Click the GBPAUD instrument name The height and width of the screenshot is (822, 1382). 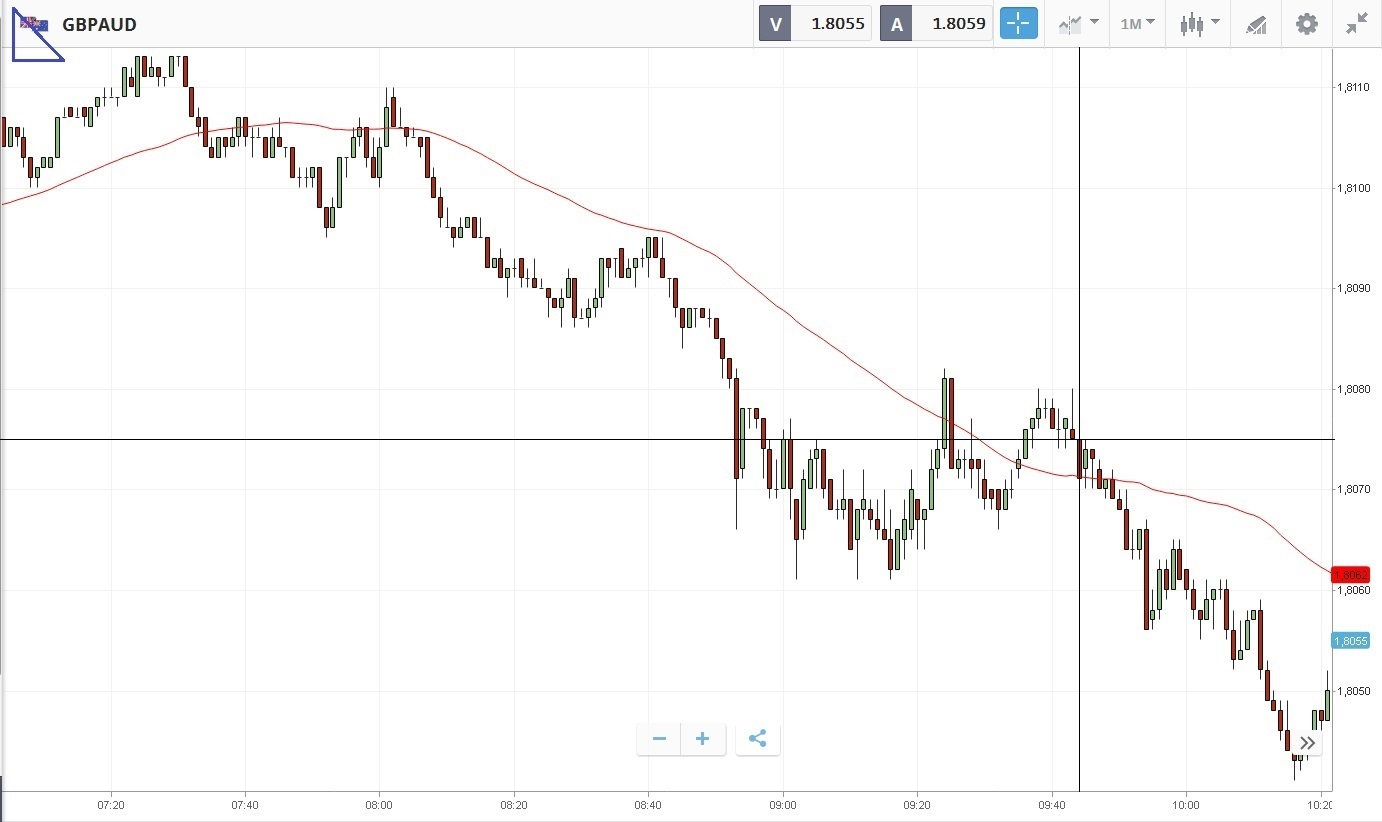tap(99, 24)
